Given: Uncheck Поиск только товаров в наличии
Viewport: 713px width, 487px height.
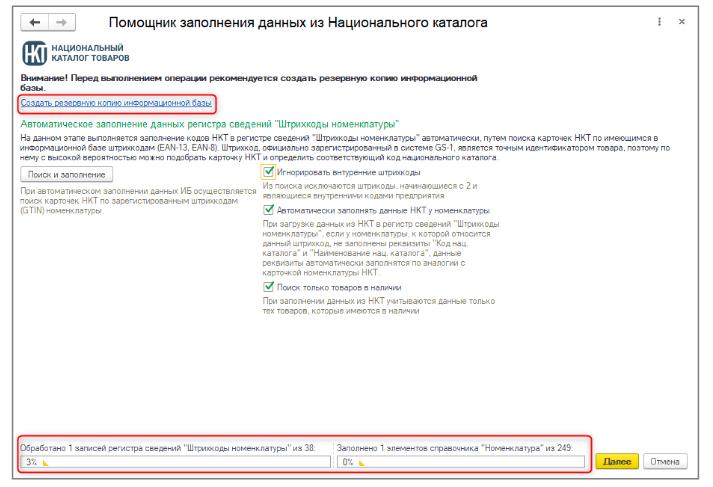Looking at the screenshot, I should pyautogui.click(x=268, y=287).
